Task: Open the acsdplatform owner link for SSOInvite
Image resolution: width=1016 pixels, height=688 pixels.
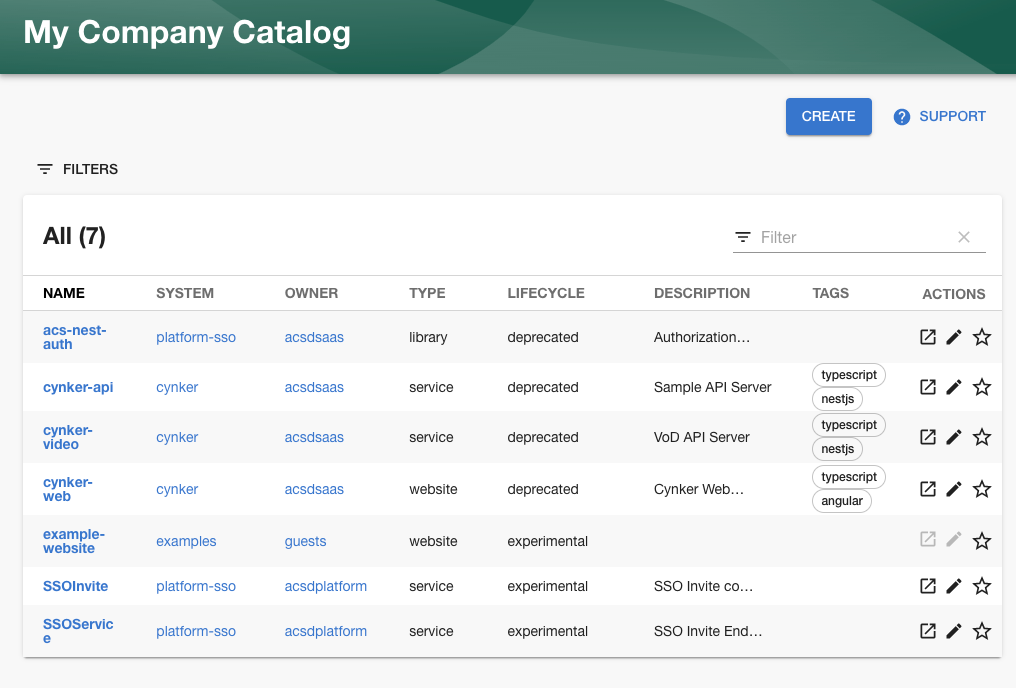Action: (326, 586)
